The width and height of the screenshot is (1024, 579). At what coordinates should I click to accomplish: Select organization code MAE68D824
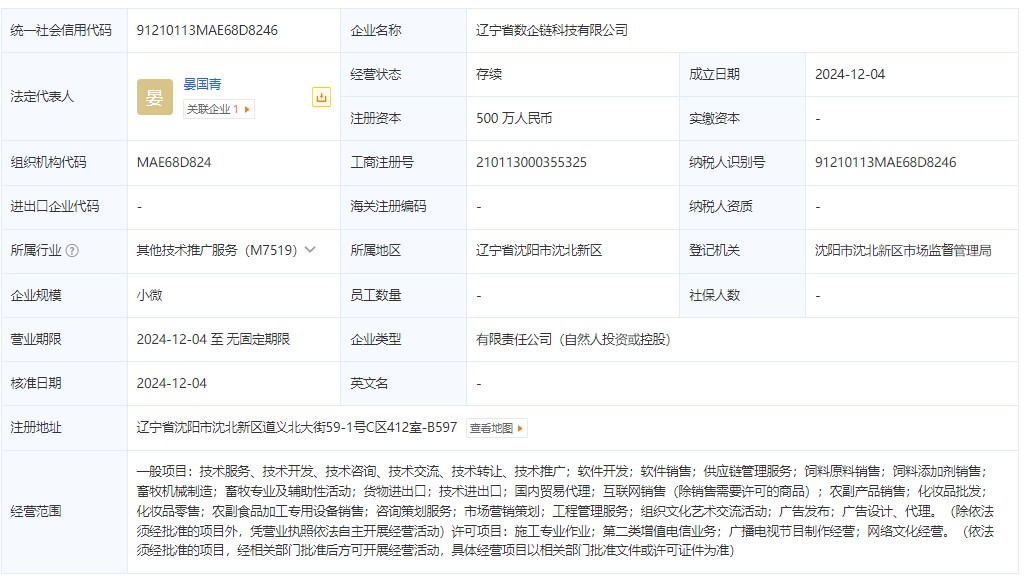[x=174, y=163]
